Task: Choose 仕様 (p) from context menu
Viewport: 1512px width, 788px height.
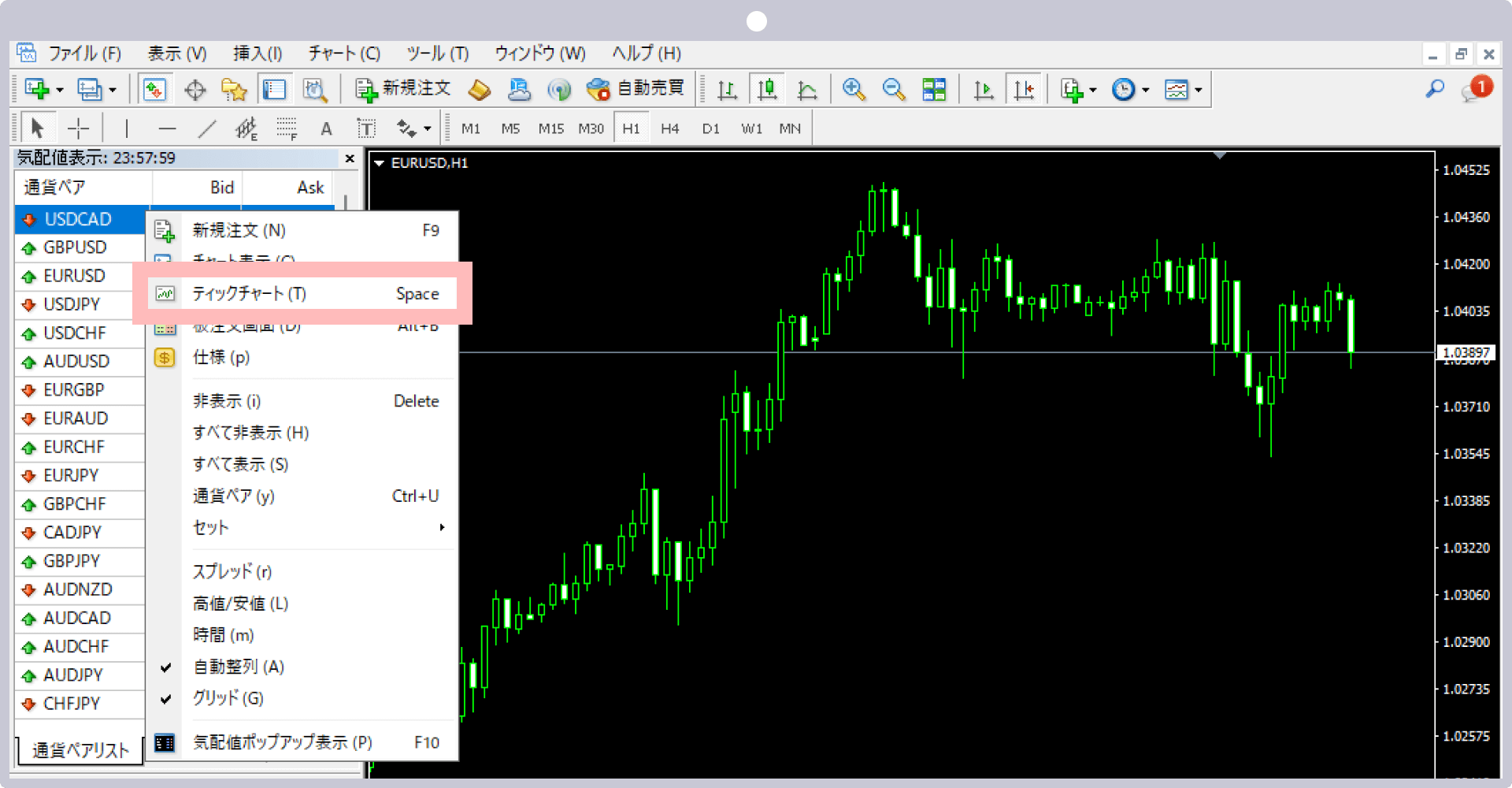Action: [x=303, y=358]
